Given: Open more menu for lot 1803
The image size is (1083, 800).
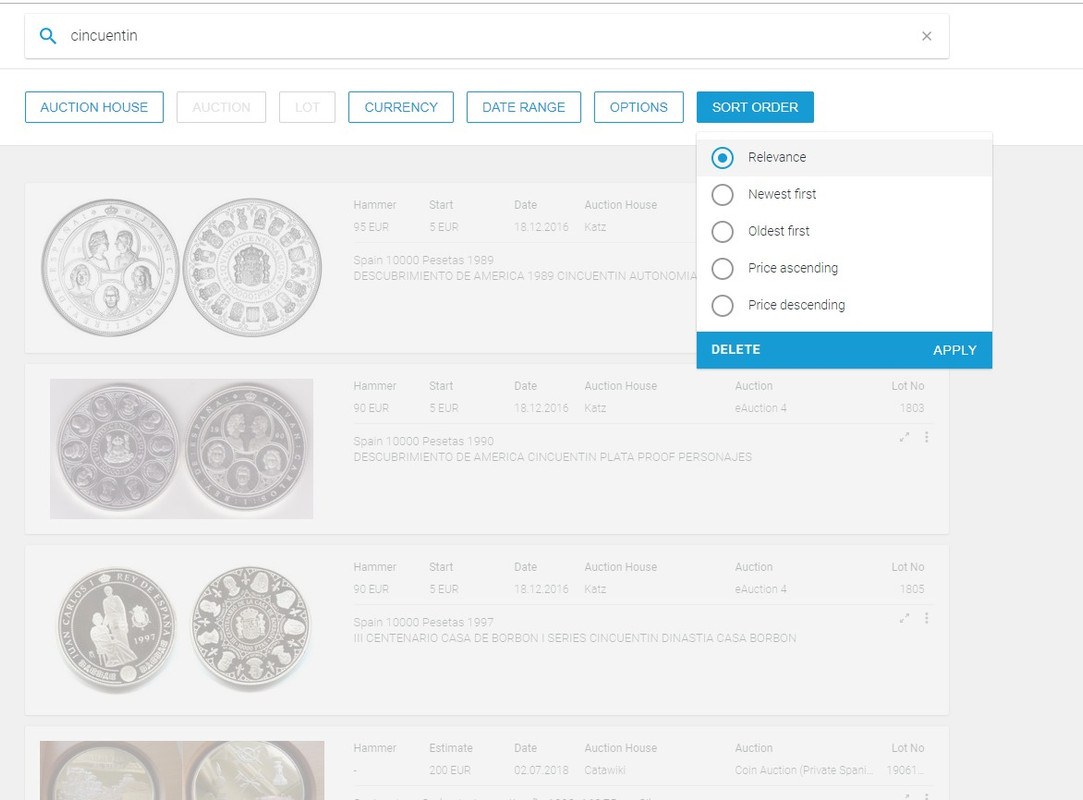Looking at the screenshot, I should 926,437.
